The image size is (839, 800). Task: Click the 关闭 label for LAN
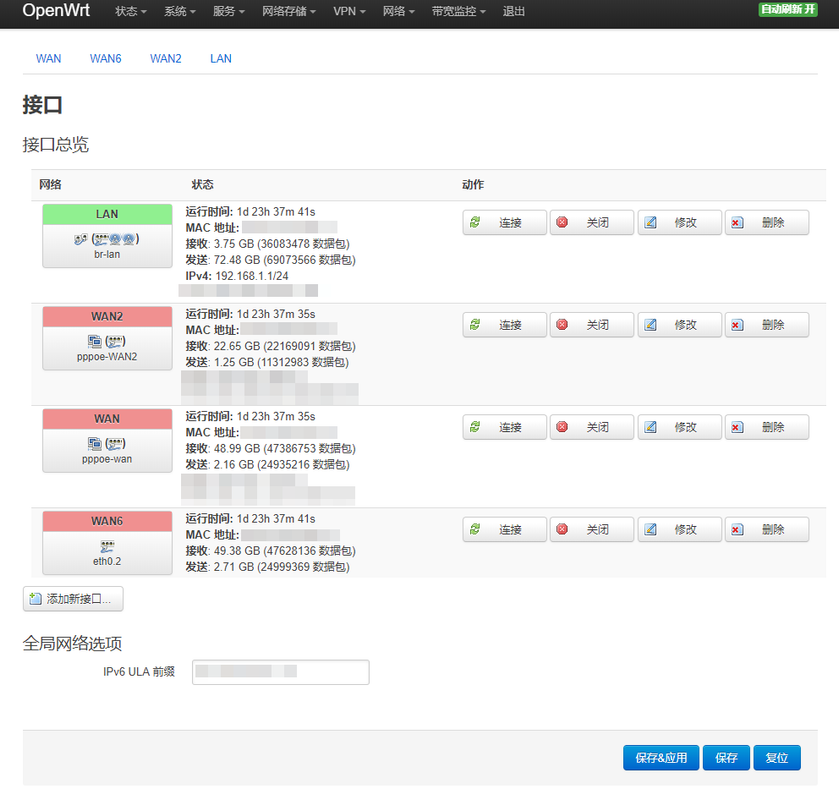pos(598,222)
